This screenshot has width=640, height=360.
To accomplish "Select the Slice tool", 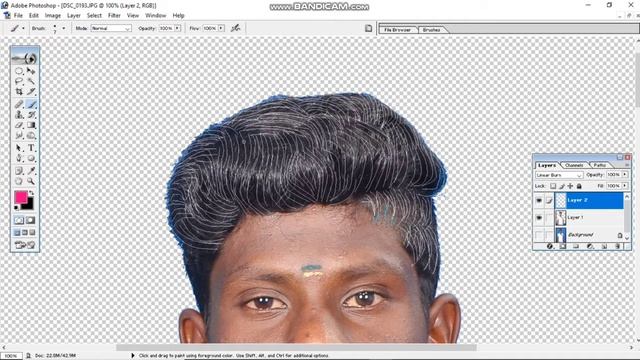I will coord(31,91).
